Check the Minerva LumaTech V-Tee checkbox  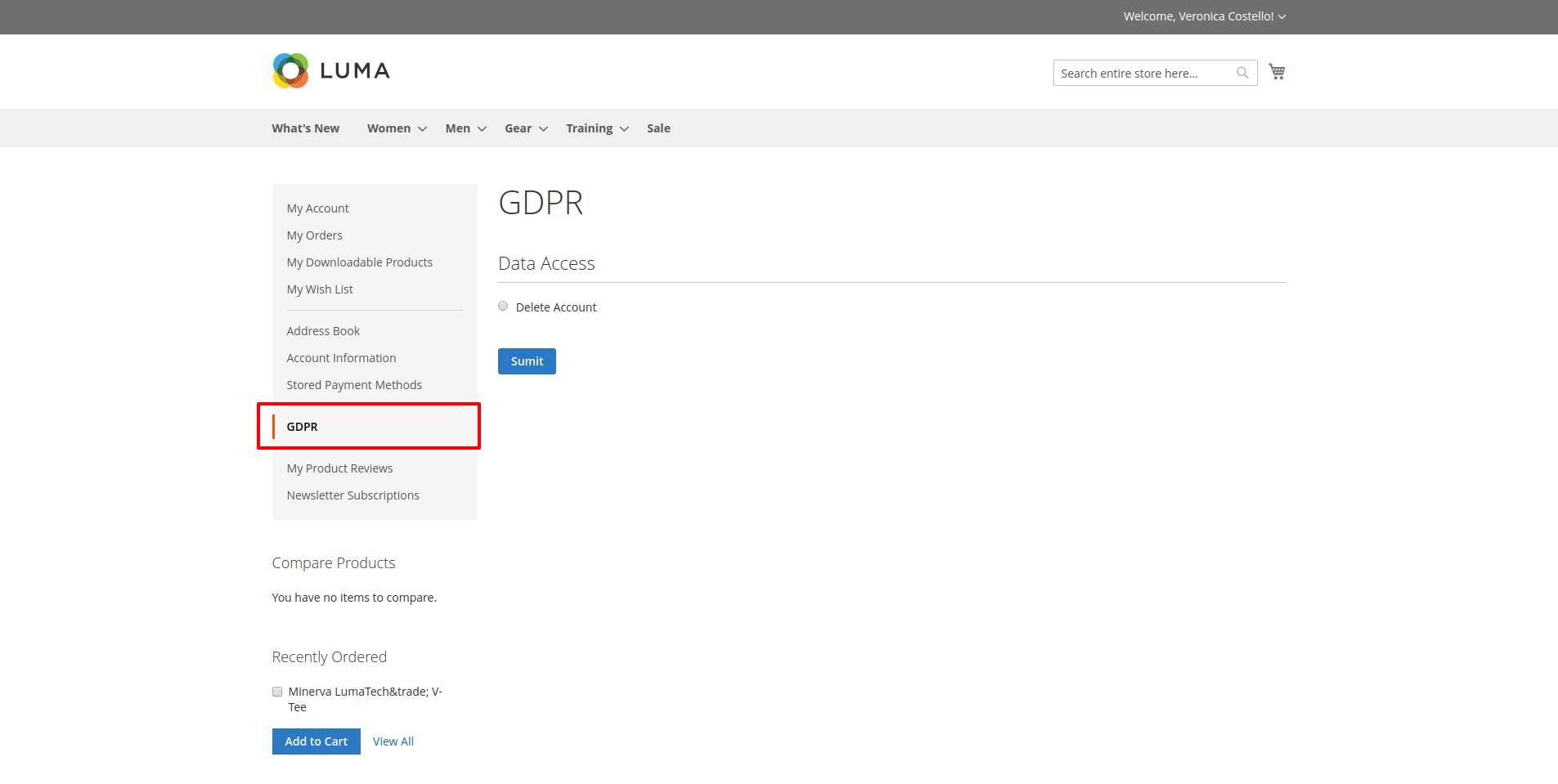coord(277,692)
